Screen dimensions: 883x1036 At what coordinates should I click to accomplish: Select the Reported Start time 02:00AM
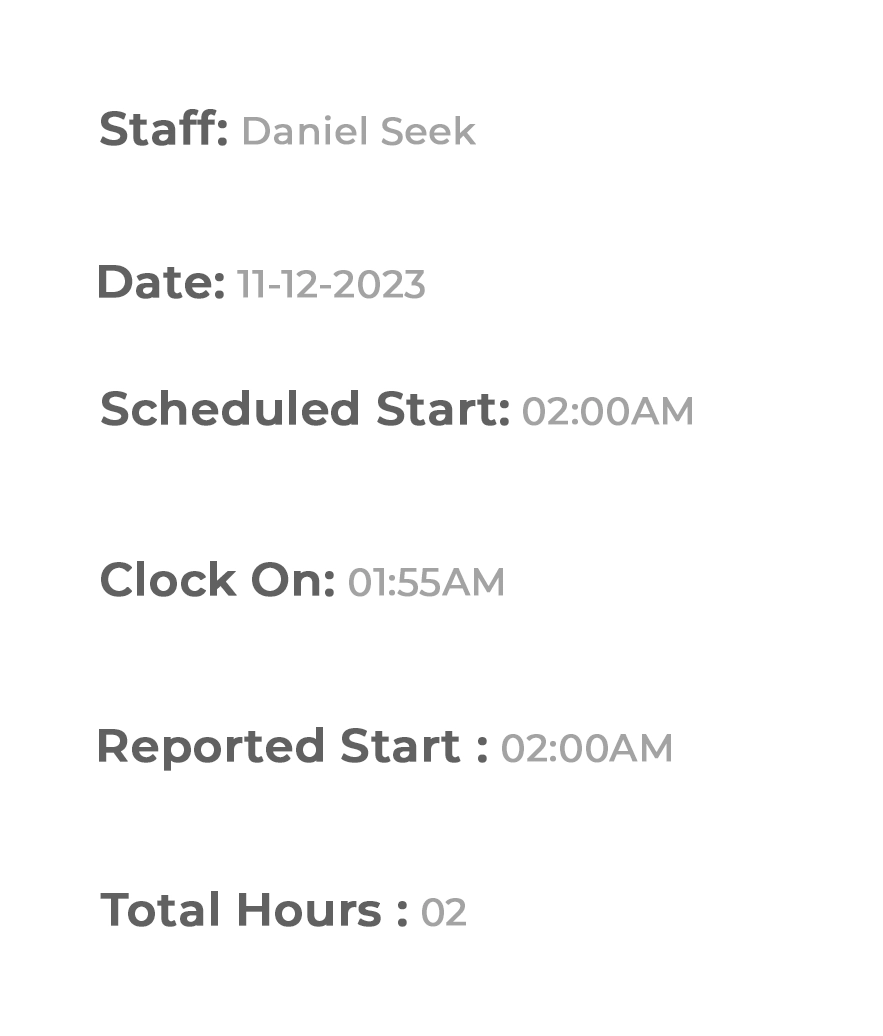tap(586, 749)
